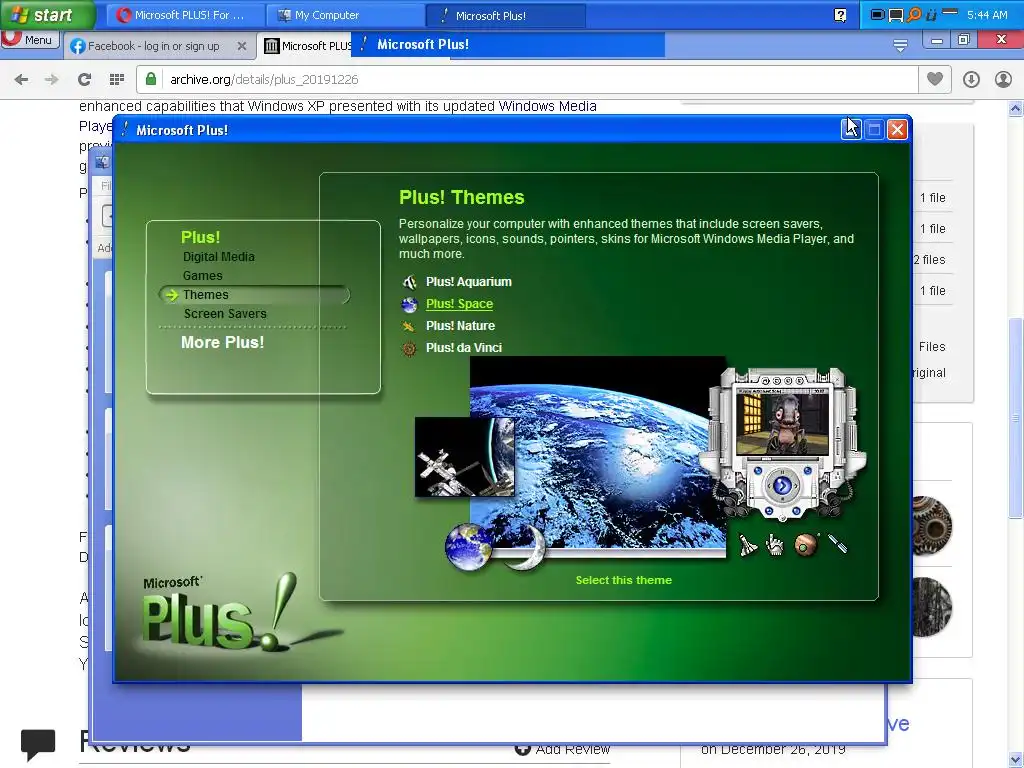Image resolution: width=1024 pixels, height=768 pixels.
Task: Click the Windows start button
Action: tap(47, 14)
